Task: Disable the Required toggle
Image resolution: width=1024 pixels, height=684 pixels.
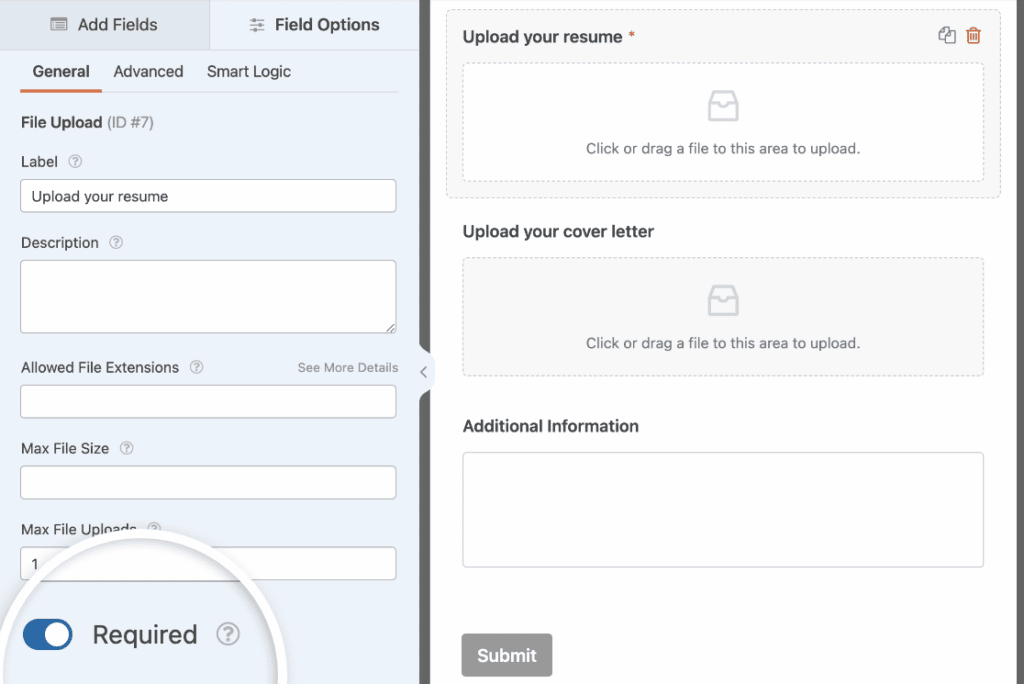Action: [47, 634]
